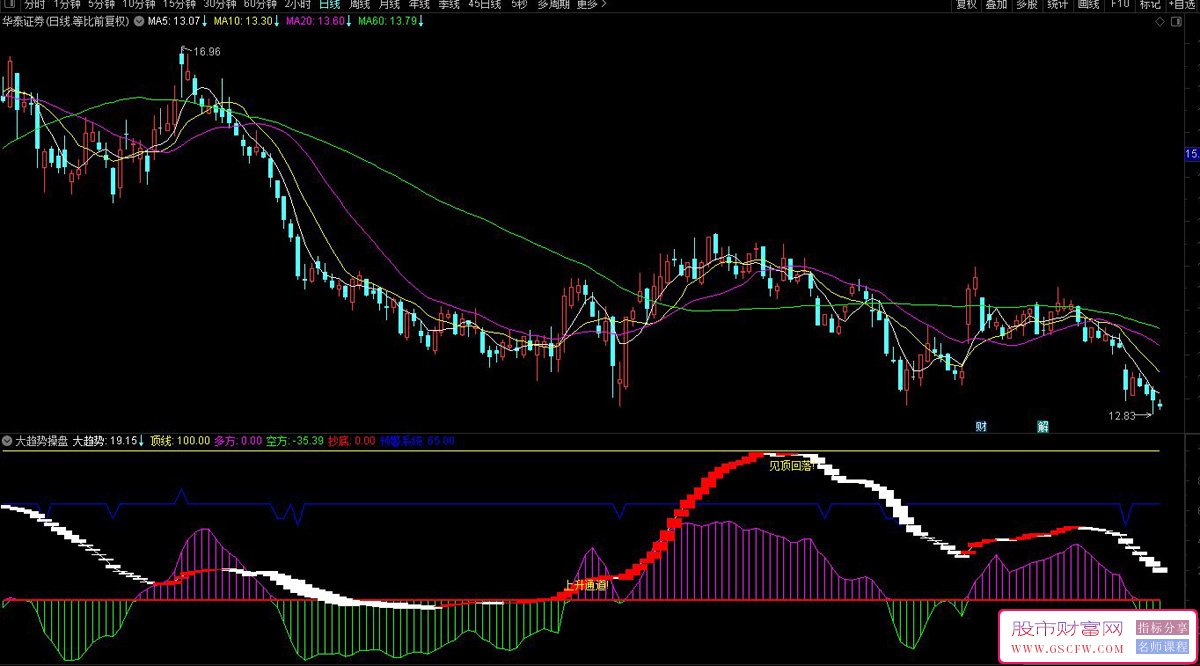1200x666 pixels.
Task: Click the 统计 statistics button
Action: point(1058,4)
